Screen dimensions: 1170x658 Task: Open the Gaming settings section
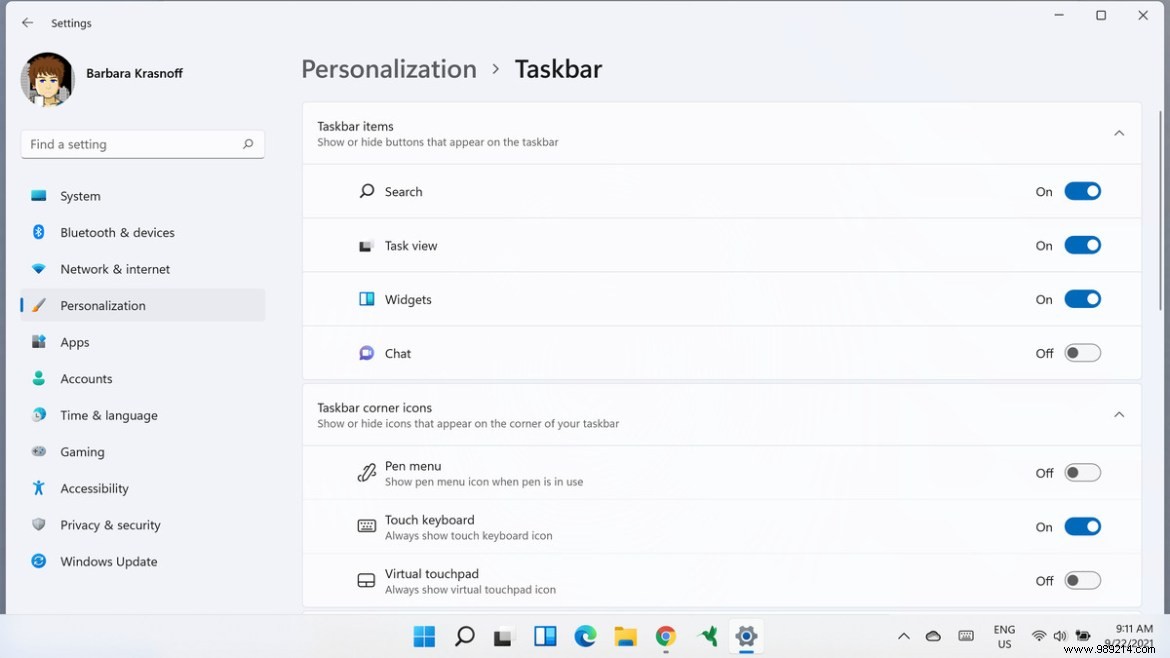(x=84, y=451)
